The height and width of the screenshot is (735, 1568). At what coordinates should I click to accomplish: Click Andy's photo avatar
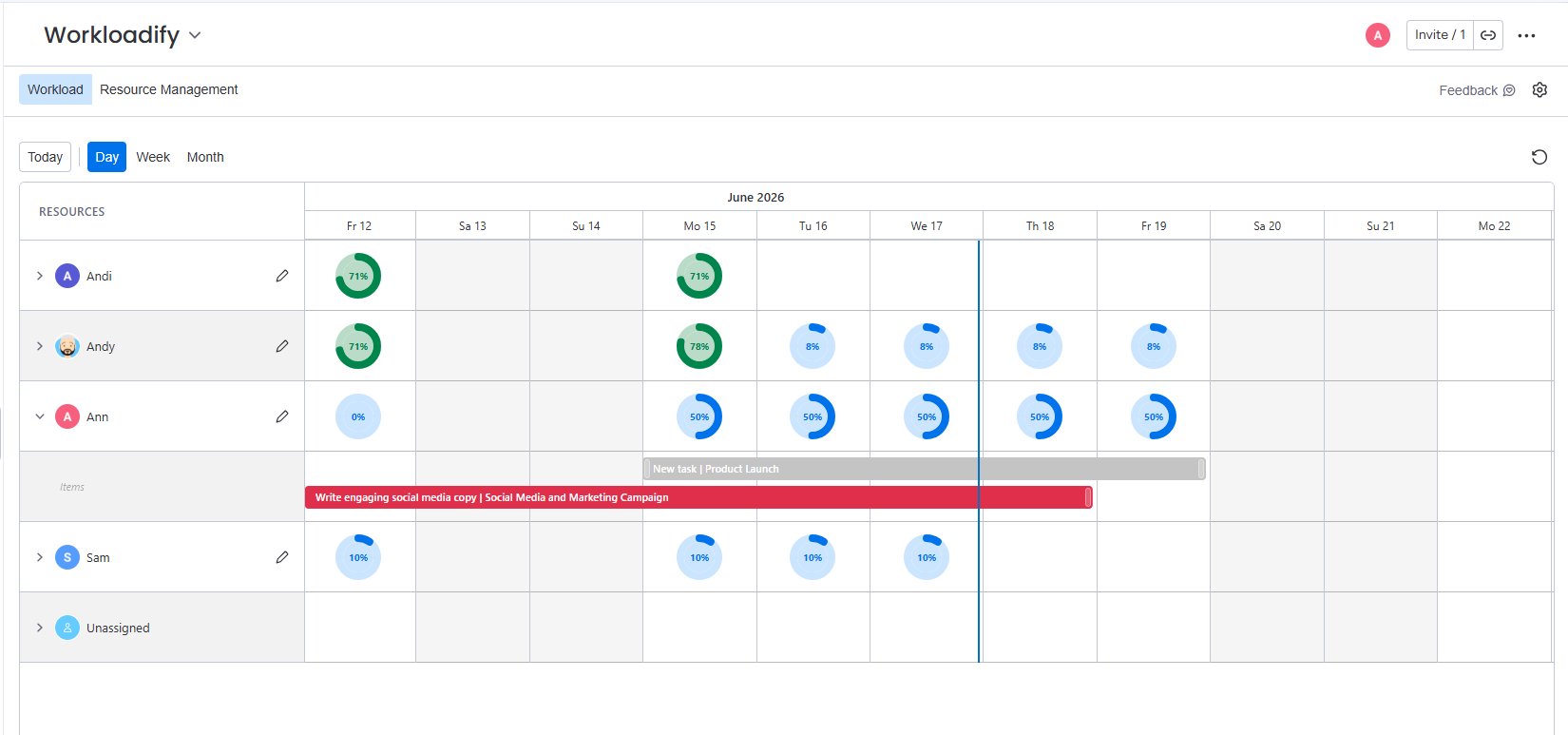[67, 346]
